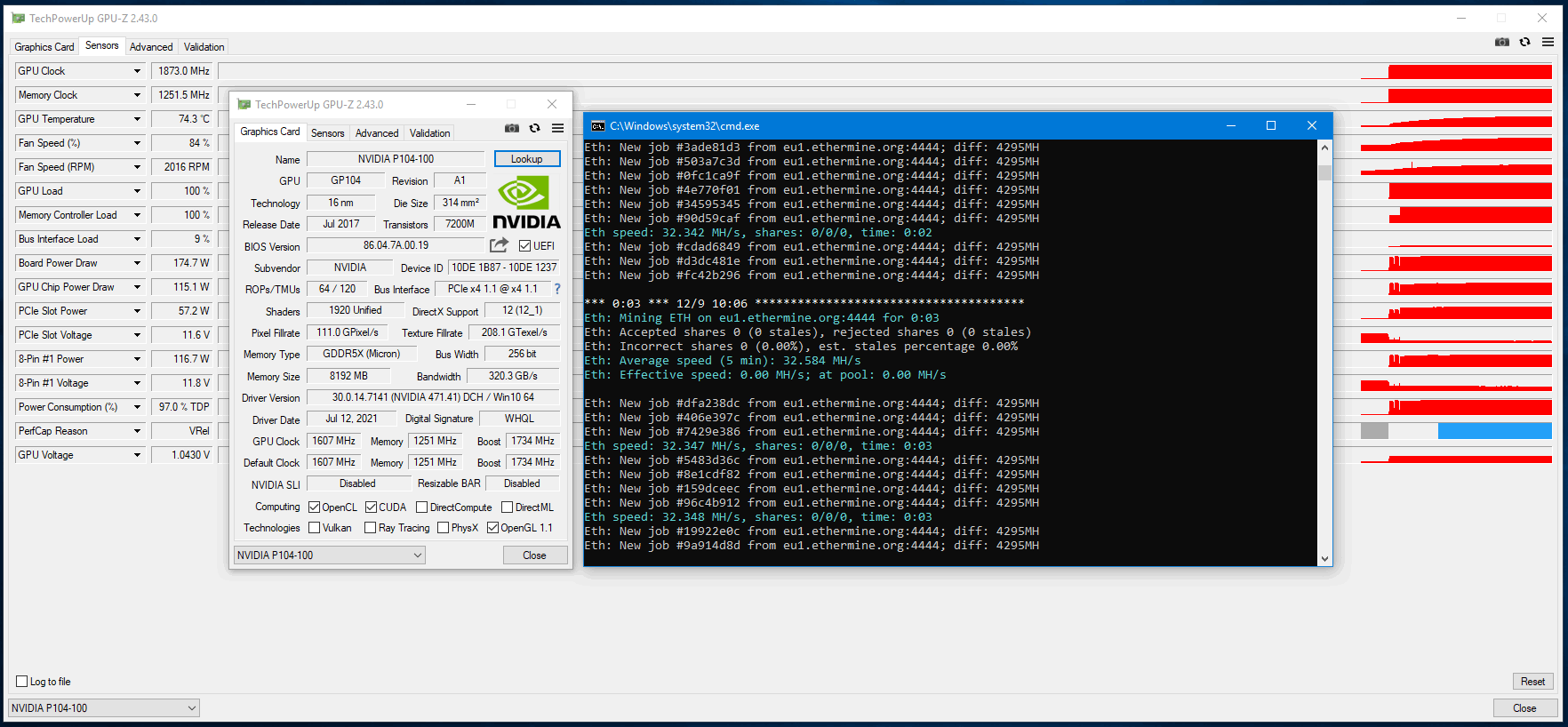The width and height of the screenshot is (1568, 727).
Task: Open Board Power Draw sensor dropdown
Action: 137,263
